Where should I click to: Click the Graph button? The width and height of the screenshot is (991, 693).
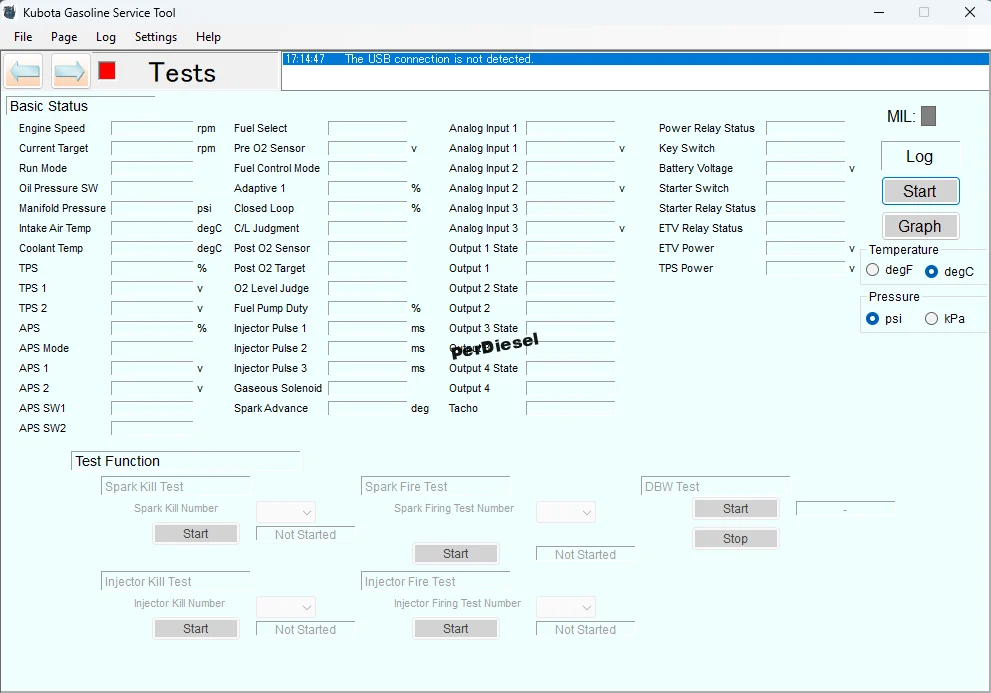[x=920, y=226]
